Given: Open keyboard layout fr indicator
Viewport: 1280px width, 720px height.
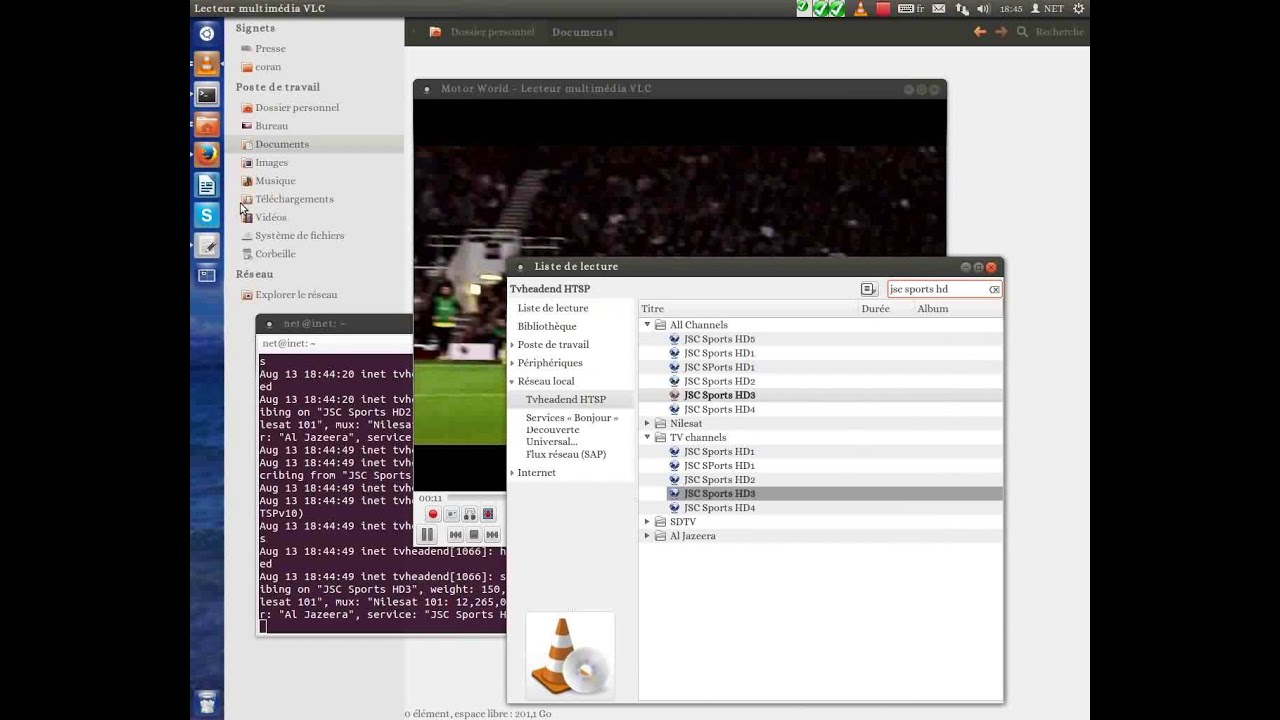Looking at the screenshot, I should (x=911, y=8).
